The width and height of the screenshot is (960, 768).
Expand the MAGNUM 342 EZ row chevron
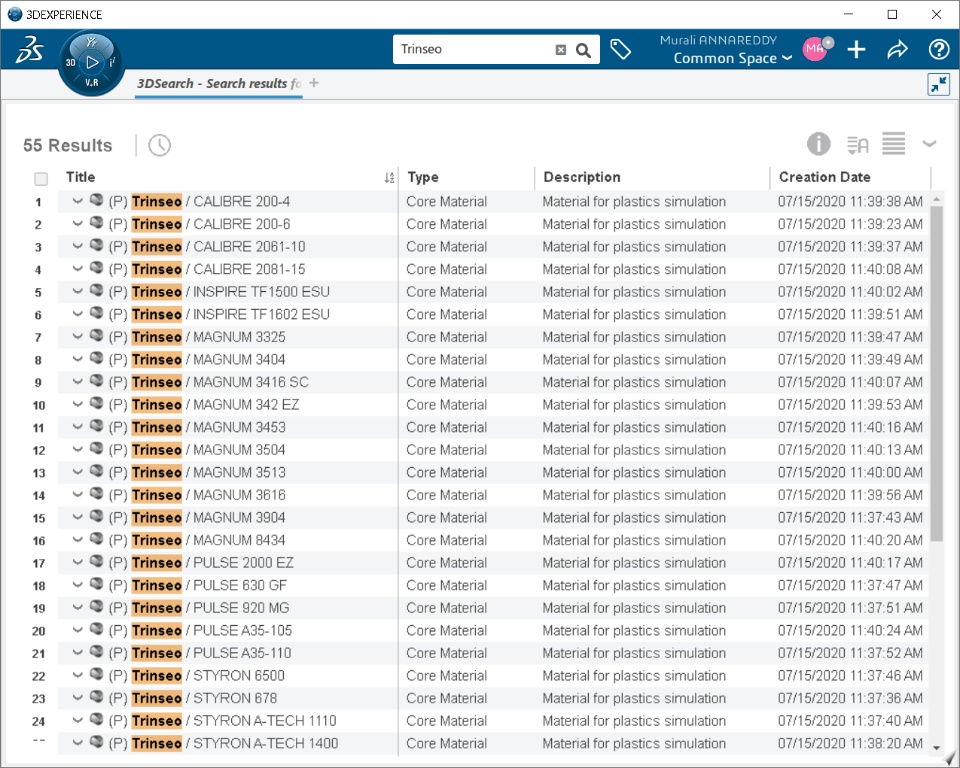point(77,404)
